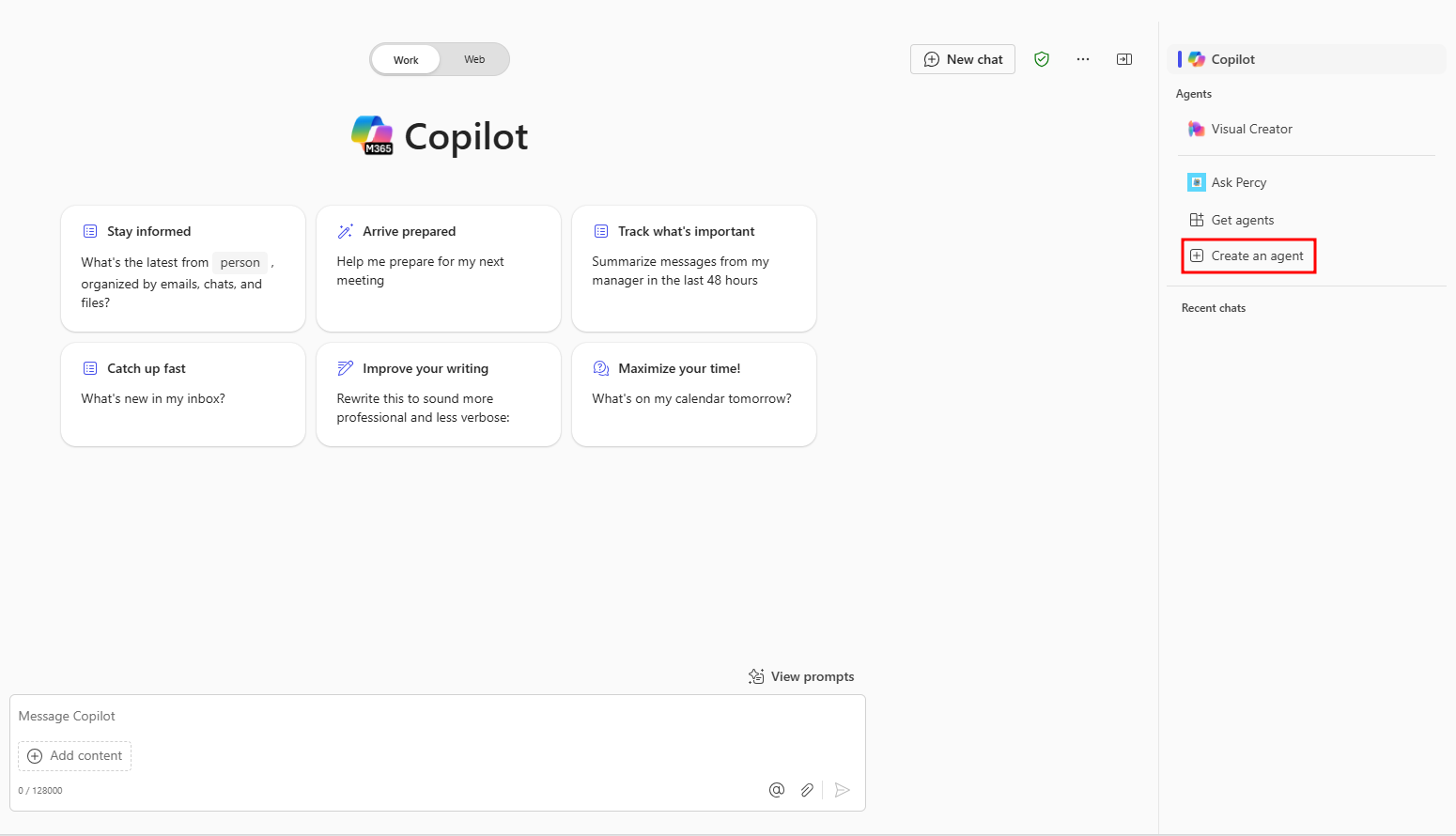1456x836 pixels.
Task: Click the Ask Percy icon
Action: [x=1197, y=182]
